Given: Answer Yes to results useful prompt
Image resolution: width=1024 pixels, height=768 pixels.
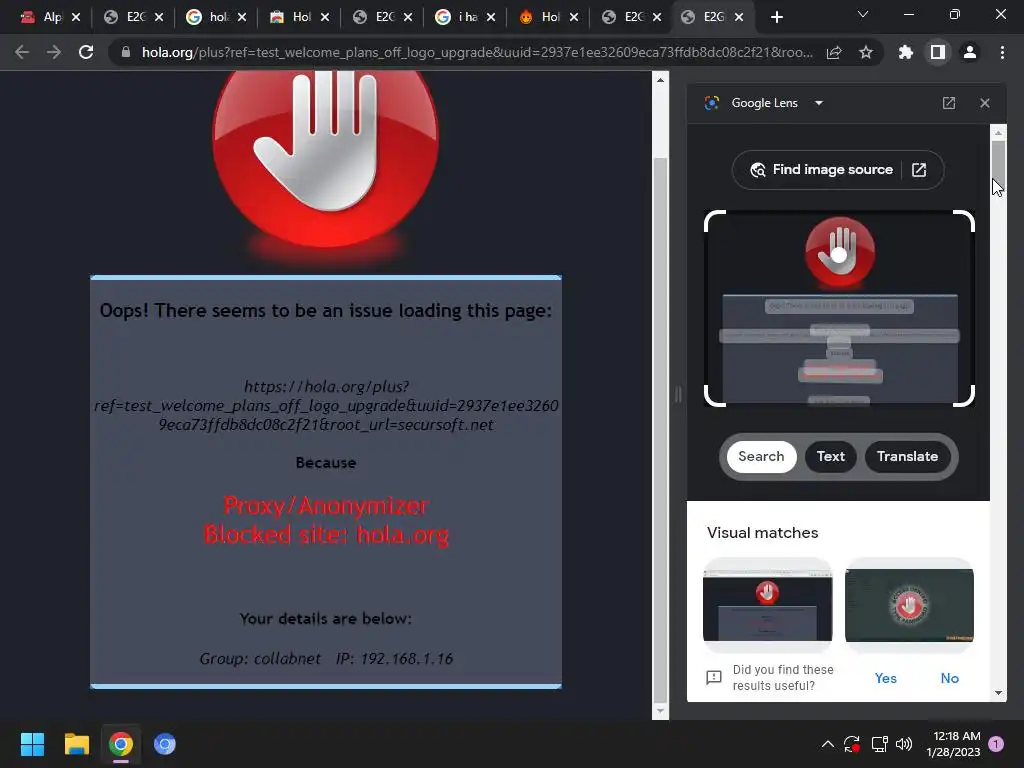Looking at the screenshot, I should (x=886, y=678).
